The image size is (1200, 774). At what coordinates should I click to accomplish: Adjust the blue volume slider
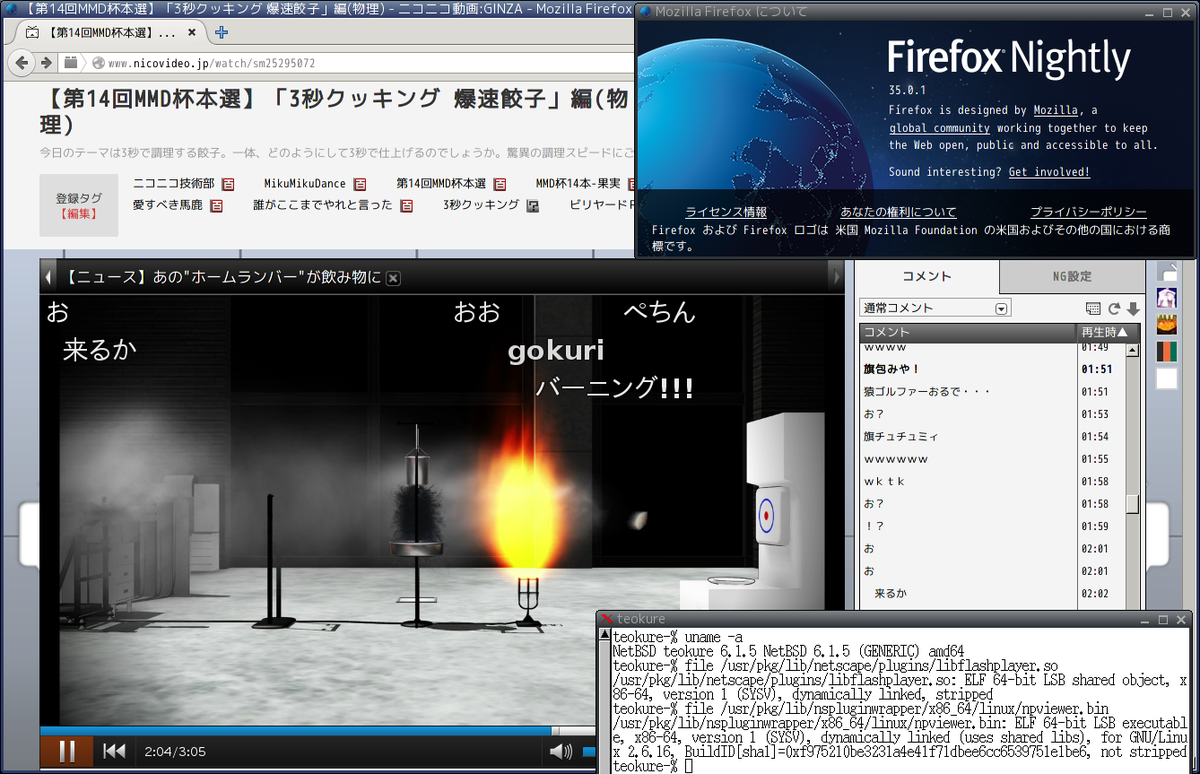[x=589, y=752]
